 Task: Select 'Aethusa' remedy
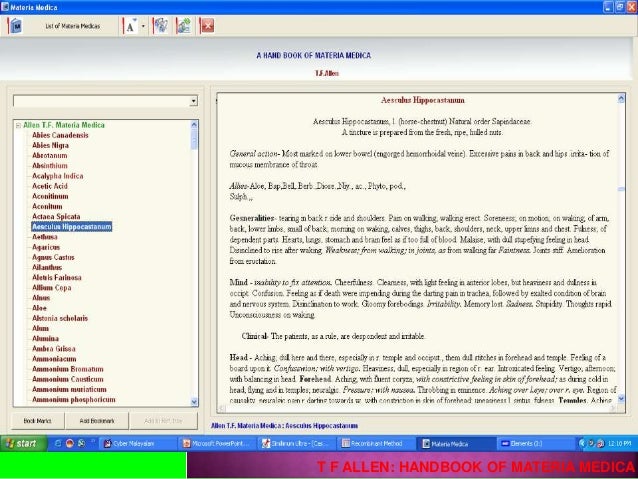point(45,237)
